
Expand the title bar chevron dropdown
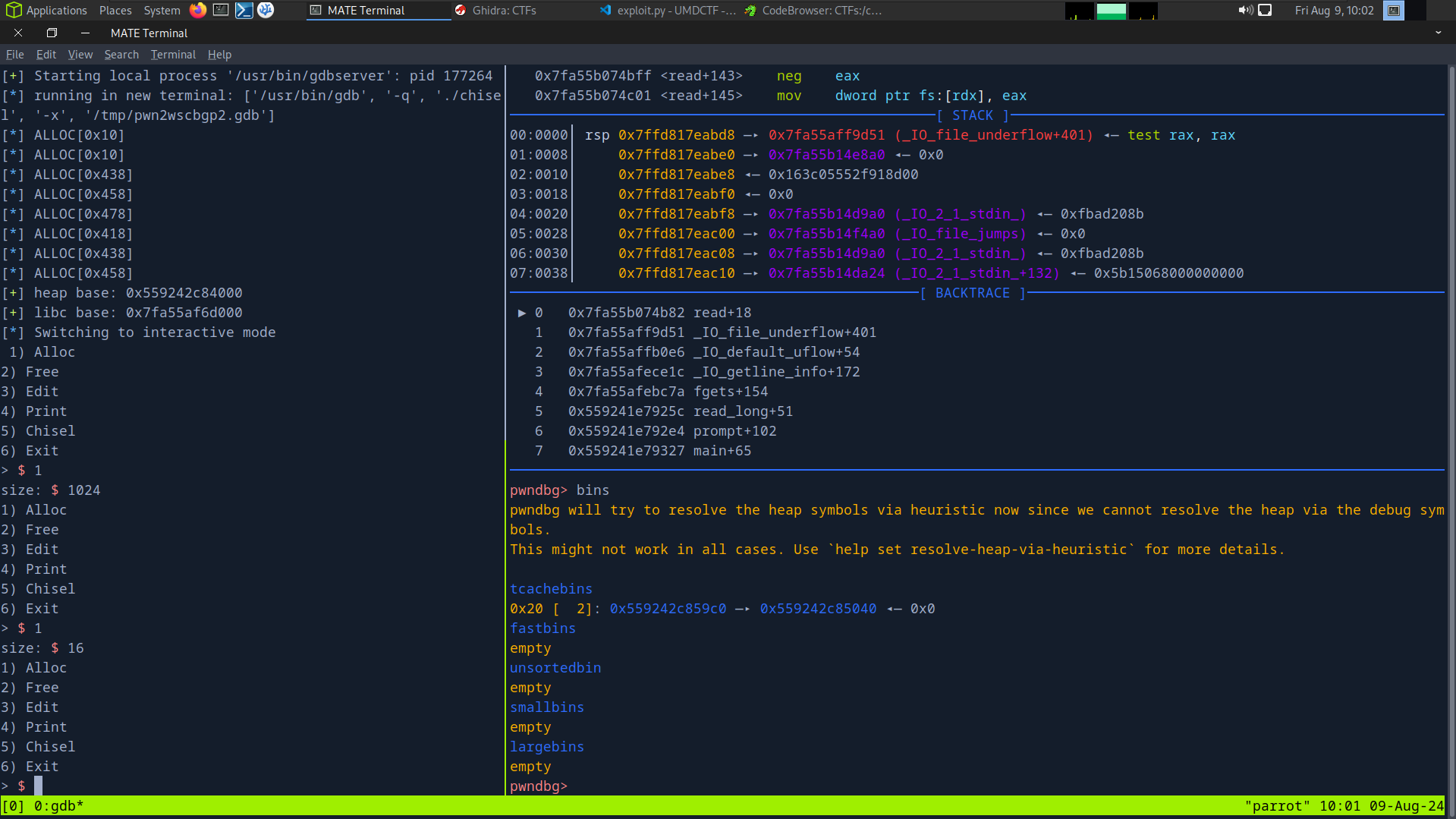pos(1438,33)
